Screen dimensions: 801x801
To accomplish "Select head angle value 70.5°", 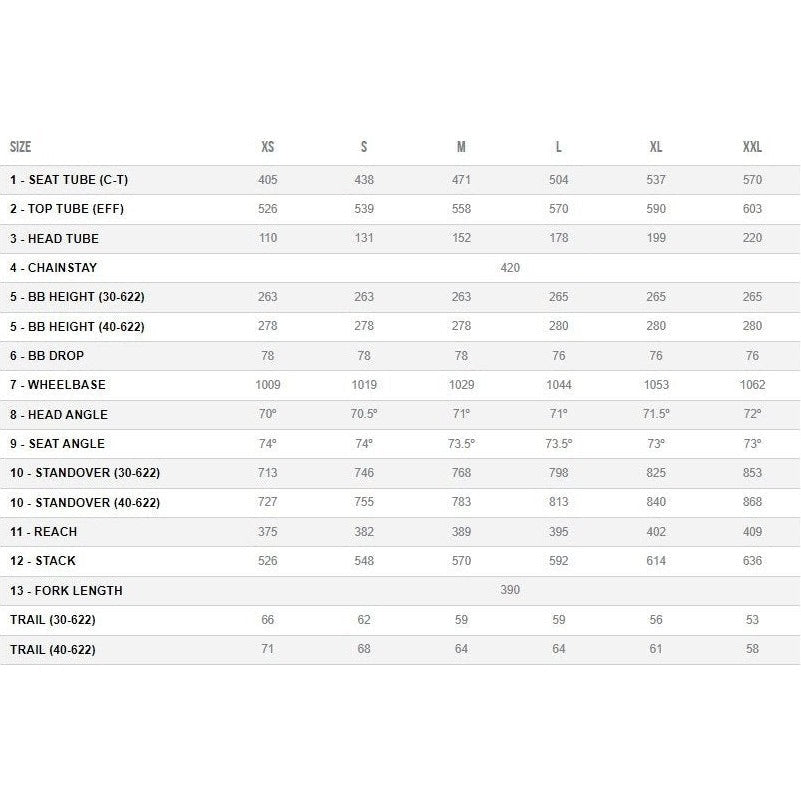I will tap(364, 414).
